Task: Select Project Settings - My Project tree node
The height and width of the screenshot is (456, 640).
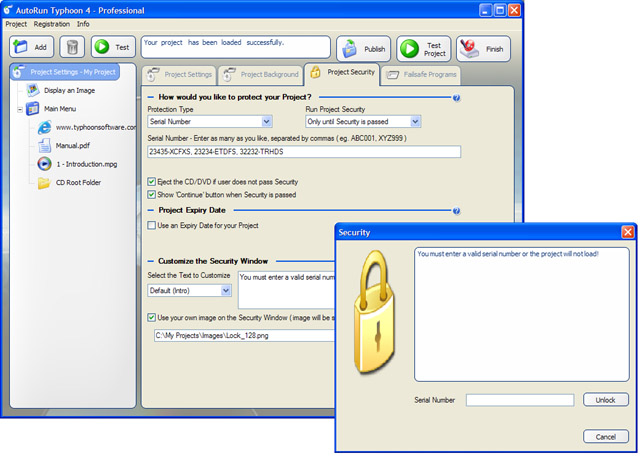Action: 65,72
